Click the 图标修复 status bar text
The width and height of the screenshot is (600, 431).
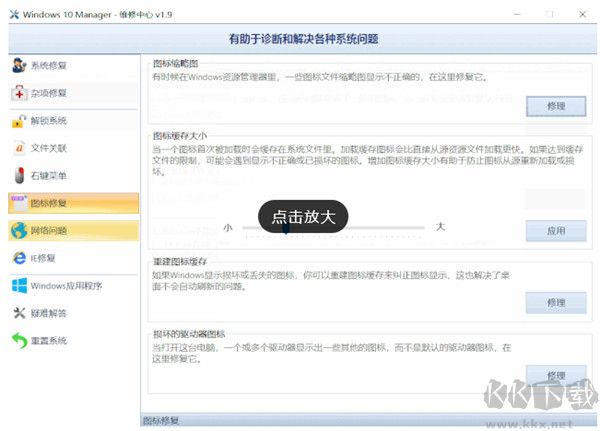pos(161,421)
